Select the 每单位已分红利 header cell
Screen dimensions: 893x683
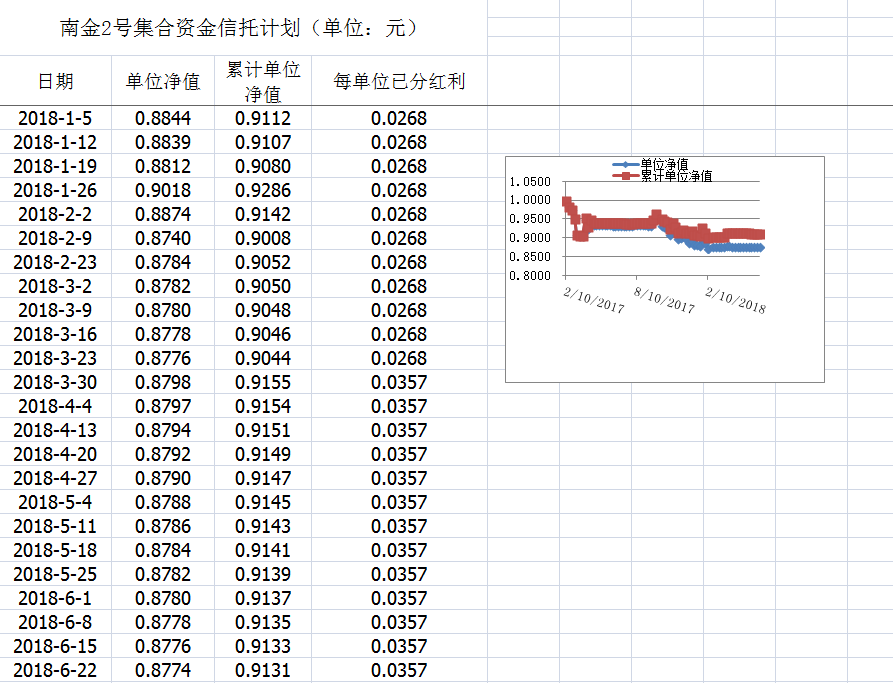(x=399, y=81)
